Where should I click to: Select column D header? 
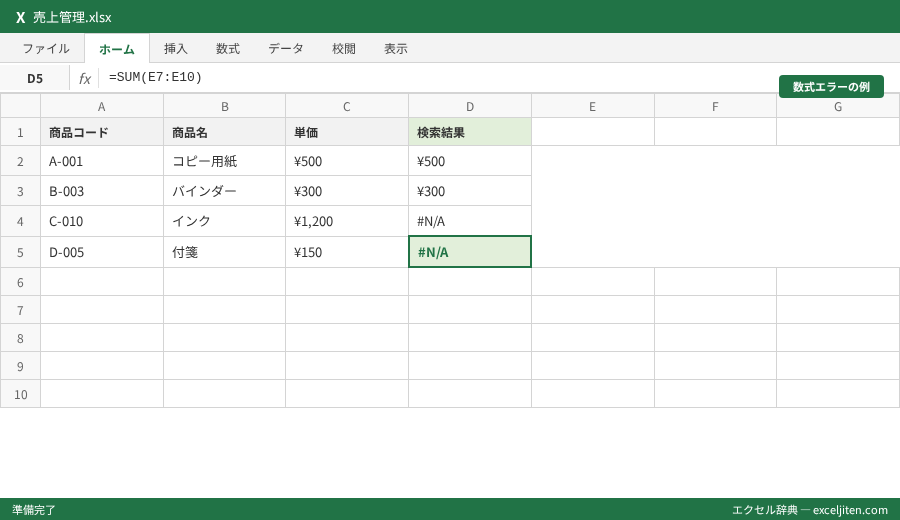point(470,106)
